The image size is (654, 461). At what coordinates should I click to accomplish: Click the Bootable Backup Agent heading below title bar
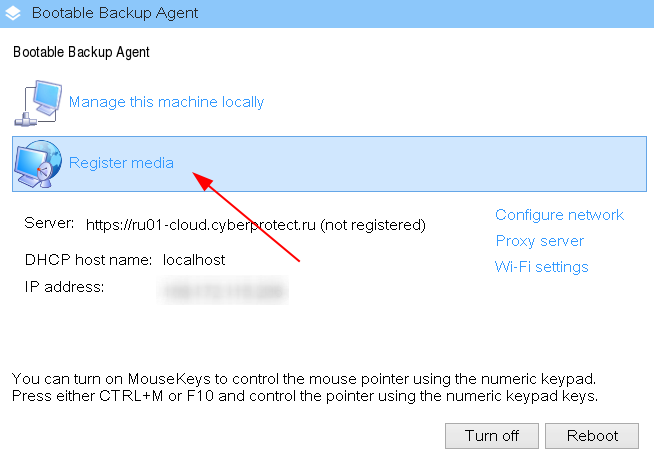pyautogui.click(x=79, y=50)
